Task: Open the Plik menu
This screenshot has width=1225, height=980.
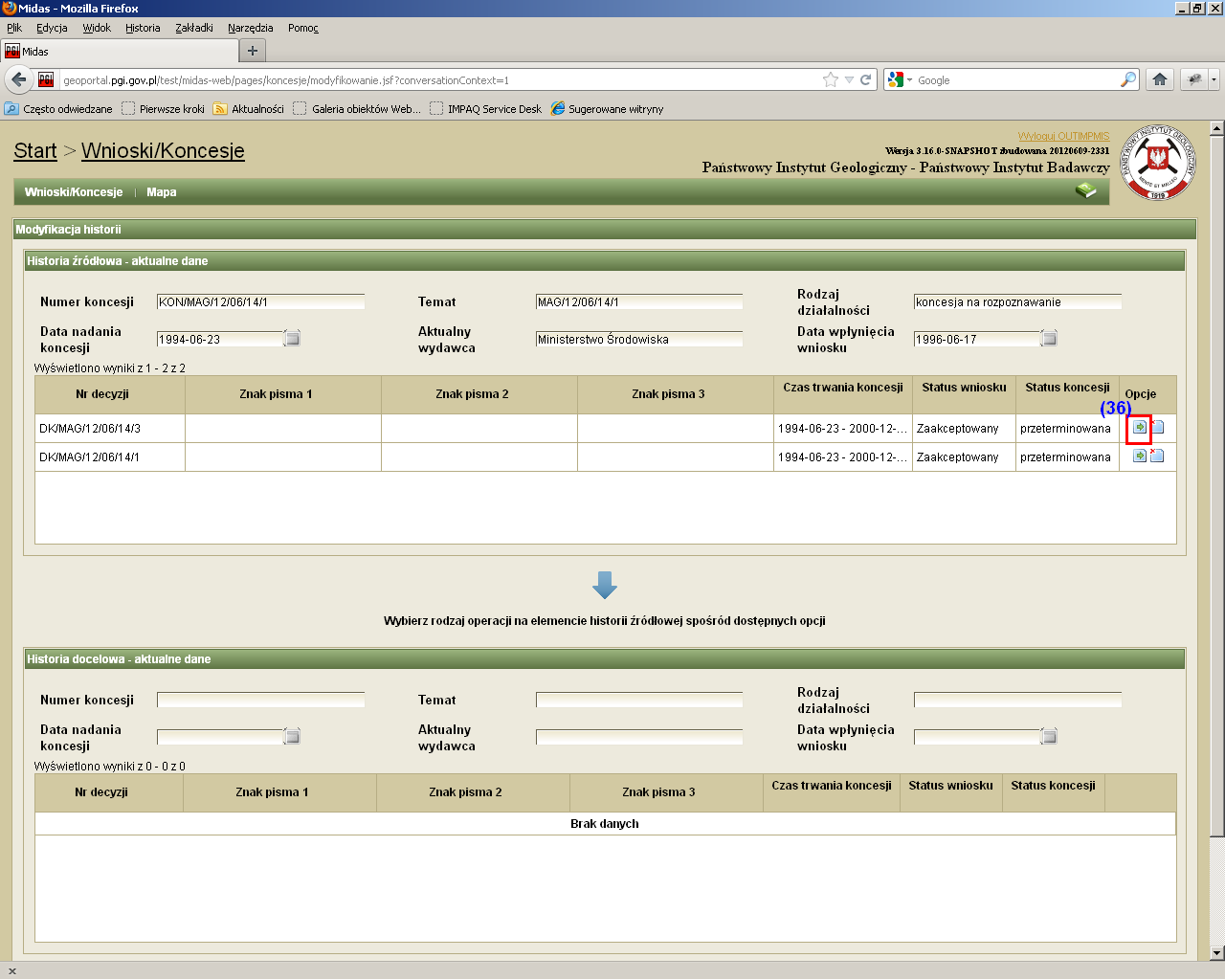Action: (x=14, y=28)
